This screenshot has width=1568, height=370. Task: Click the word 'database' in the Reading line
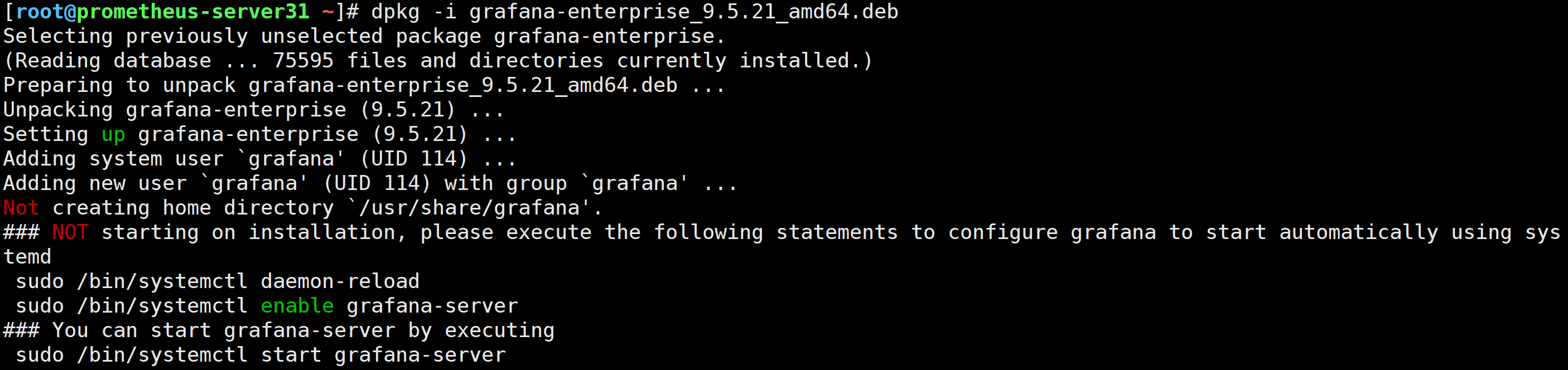point(162,61)
